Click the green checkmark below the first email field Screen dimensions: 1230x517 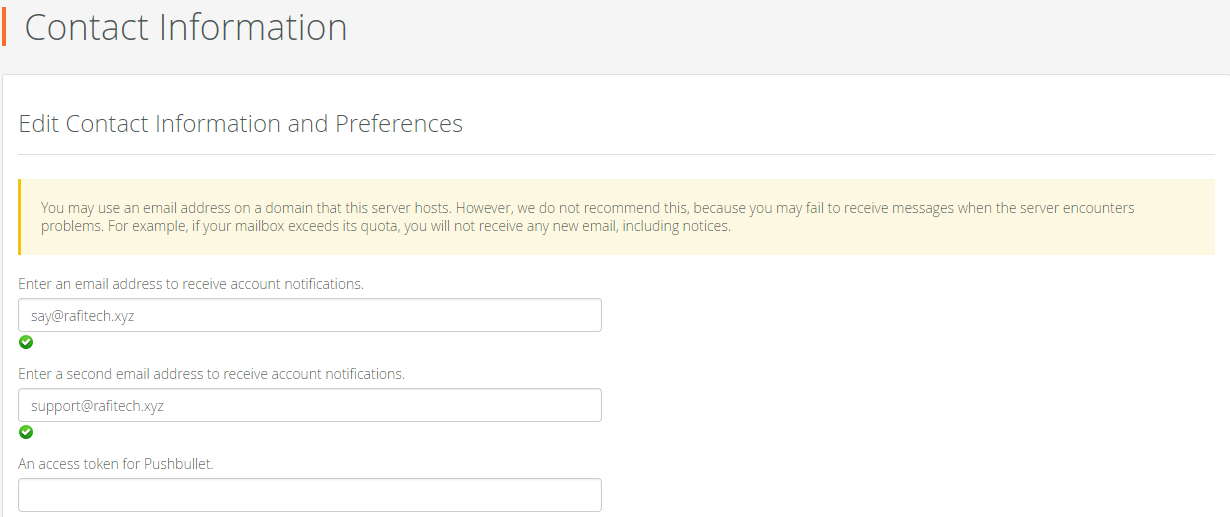pos(26,342)
